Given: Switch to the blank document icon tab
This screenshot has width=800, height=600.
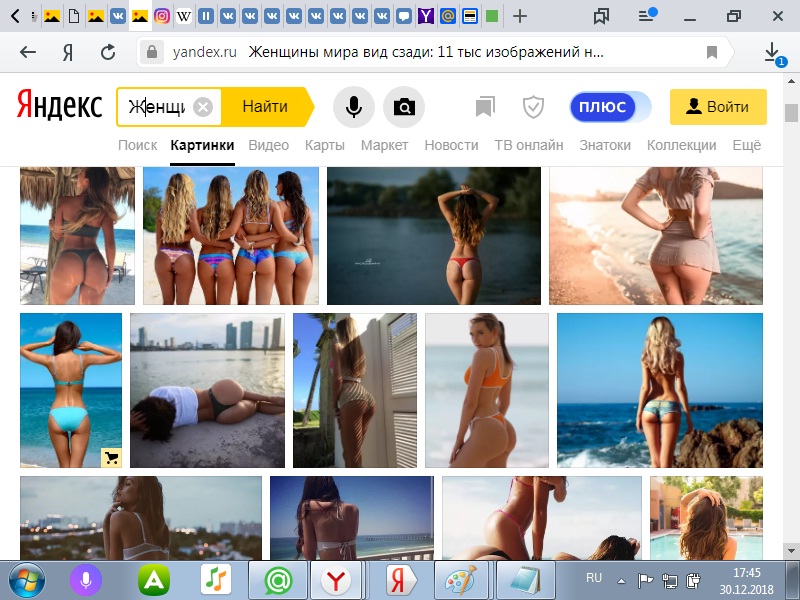Looking at the screenshot, I should pos(74,16).
